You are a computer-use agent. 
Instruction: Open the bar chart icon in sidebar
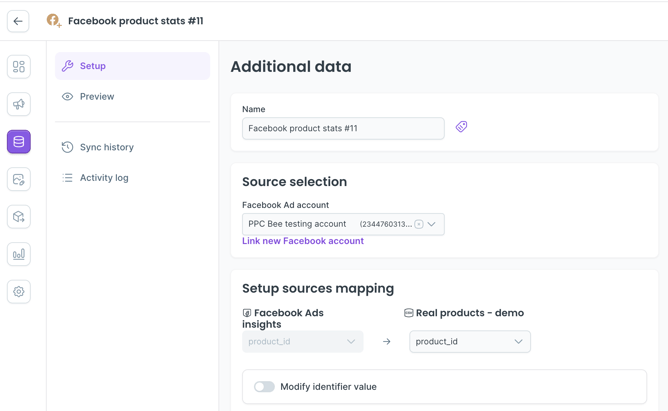pyautogui.click(x=19, y=254)
